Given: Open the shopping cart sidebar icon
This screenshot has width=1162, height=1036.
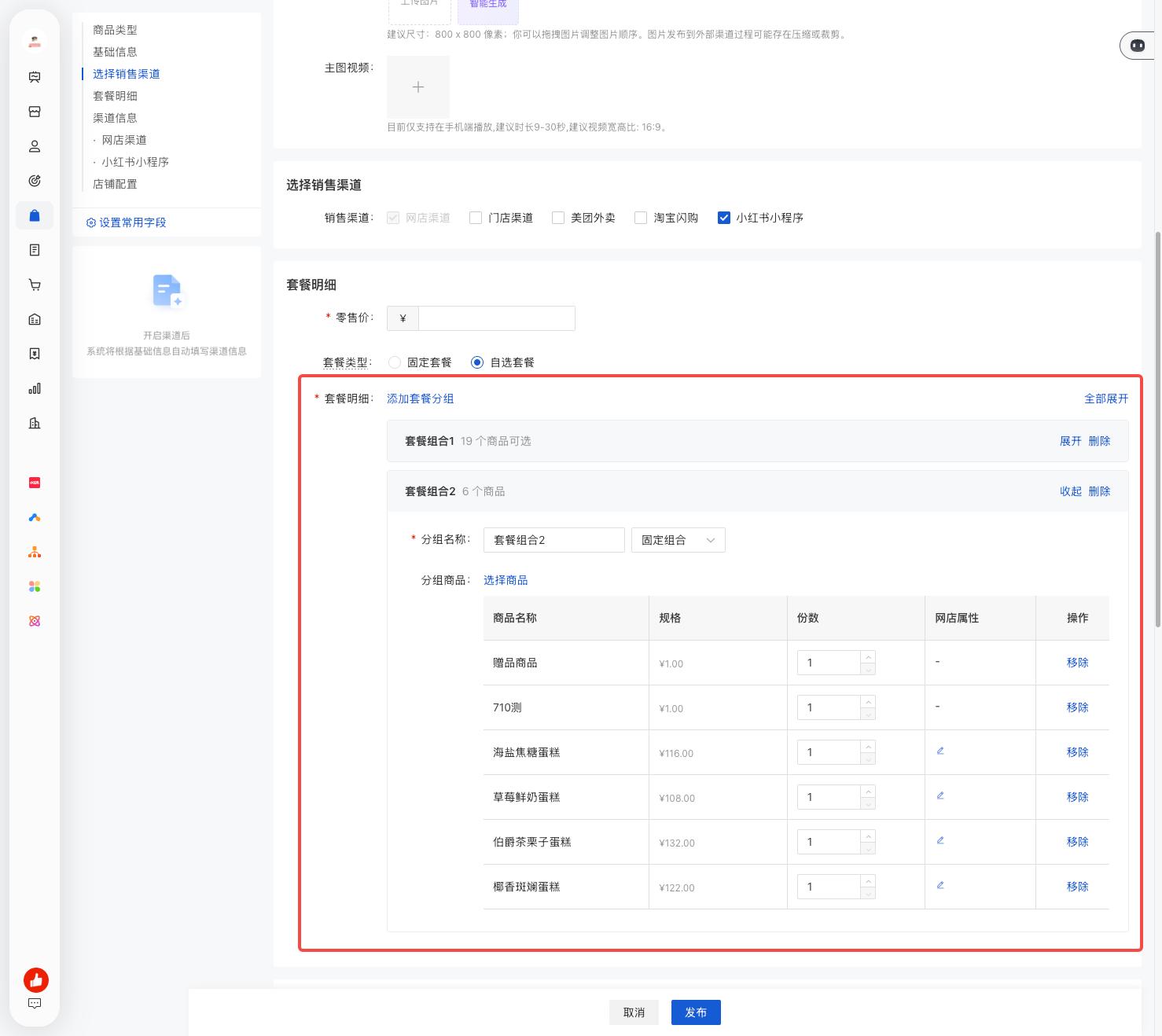Looking at the screenshot, I should tap(35, 285).
